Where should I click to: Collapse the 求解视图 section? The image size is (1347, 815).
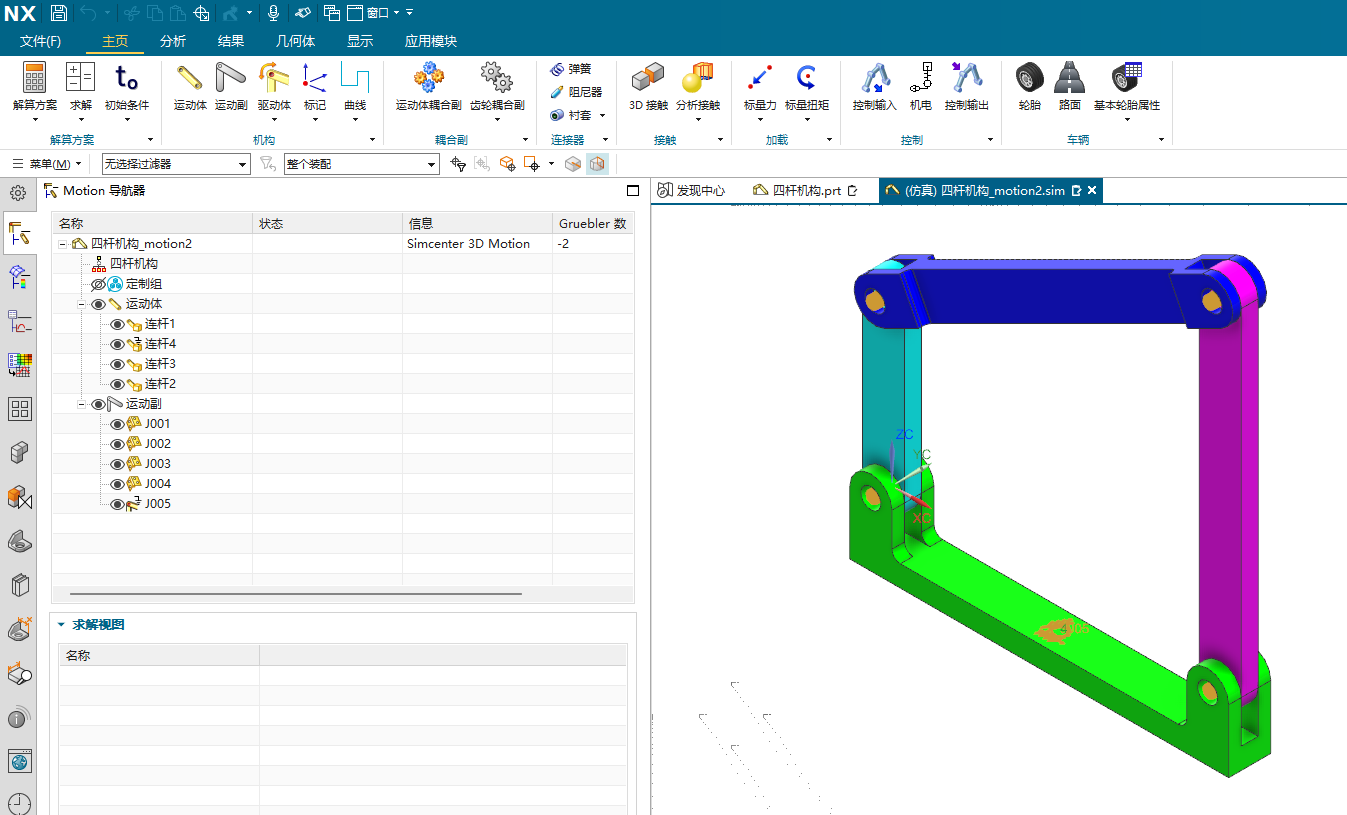point(61,625)
